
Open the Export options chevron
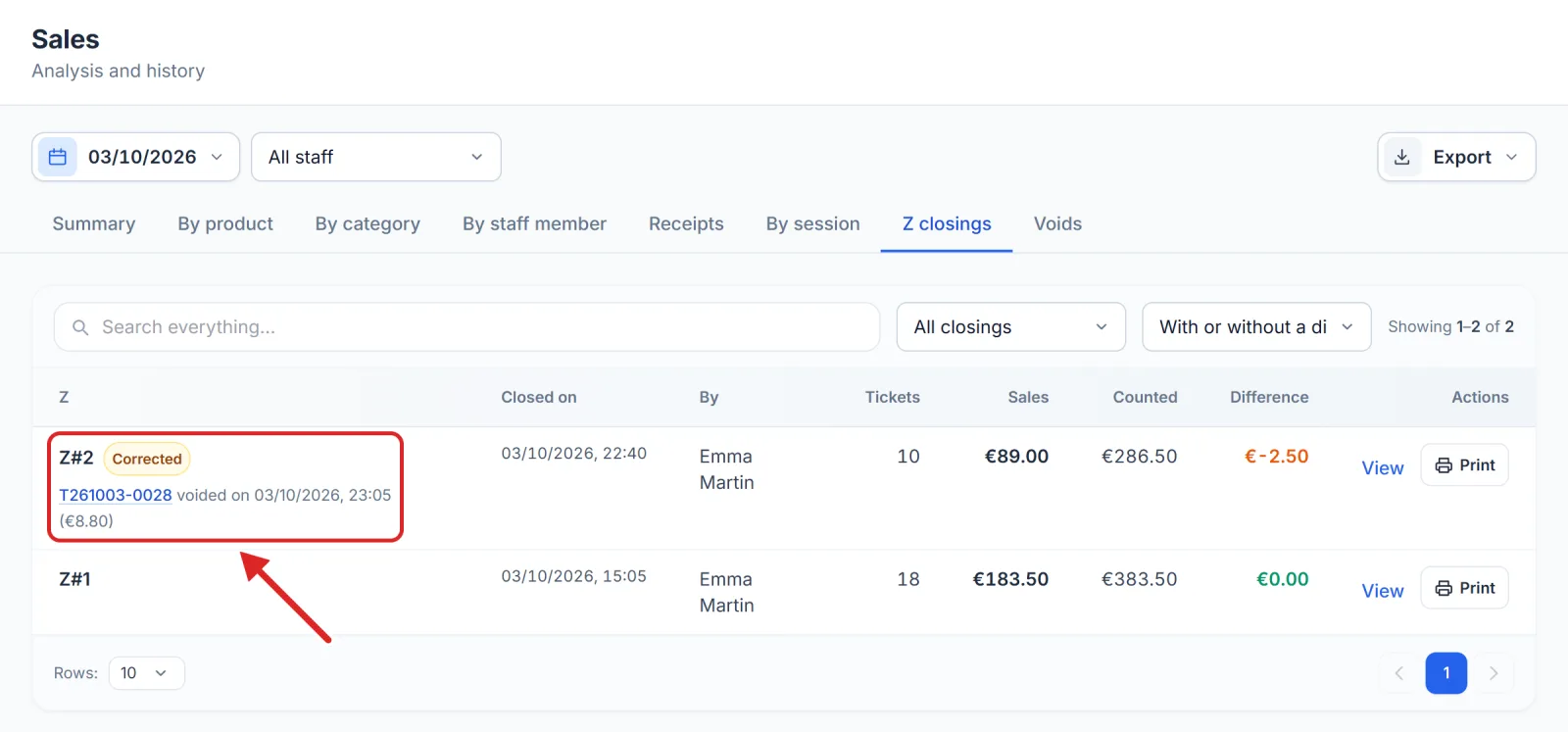coord(1512,157)
